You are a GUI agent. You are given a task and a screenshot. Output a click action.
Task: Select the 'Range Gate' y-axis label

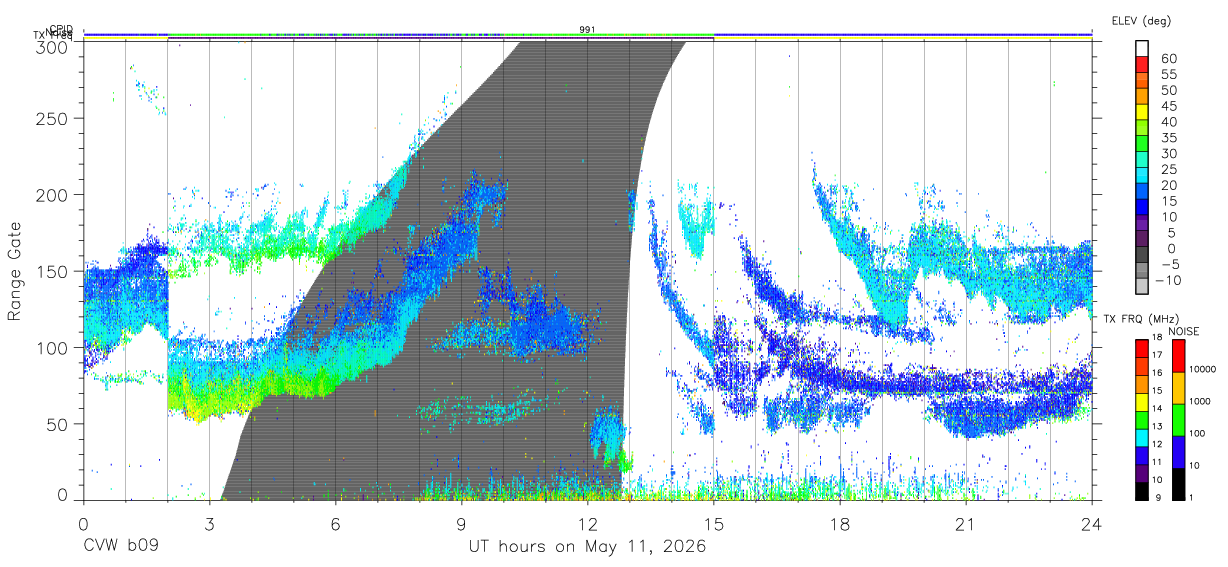click(16, 270)
